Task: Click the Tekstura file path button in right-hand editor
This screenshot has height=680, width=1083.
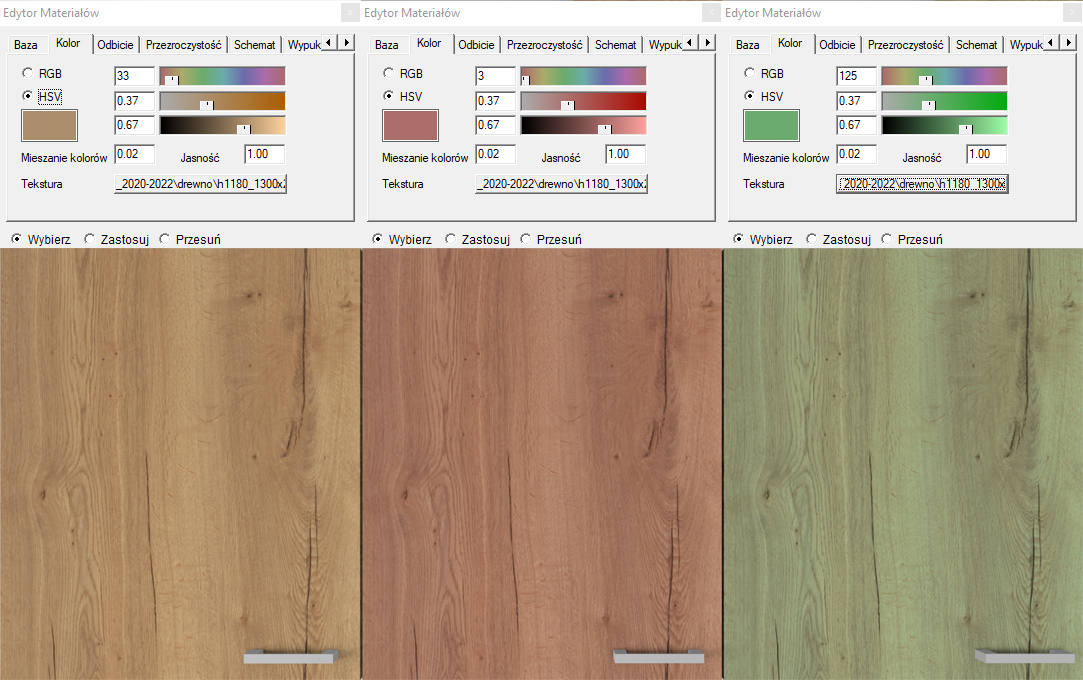Action: tap(922, 184)
